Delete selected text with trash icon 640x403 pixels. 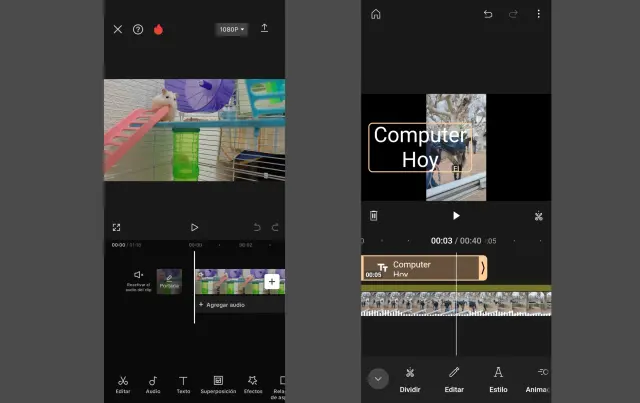point(374,215)
